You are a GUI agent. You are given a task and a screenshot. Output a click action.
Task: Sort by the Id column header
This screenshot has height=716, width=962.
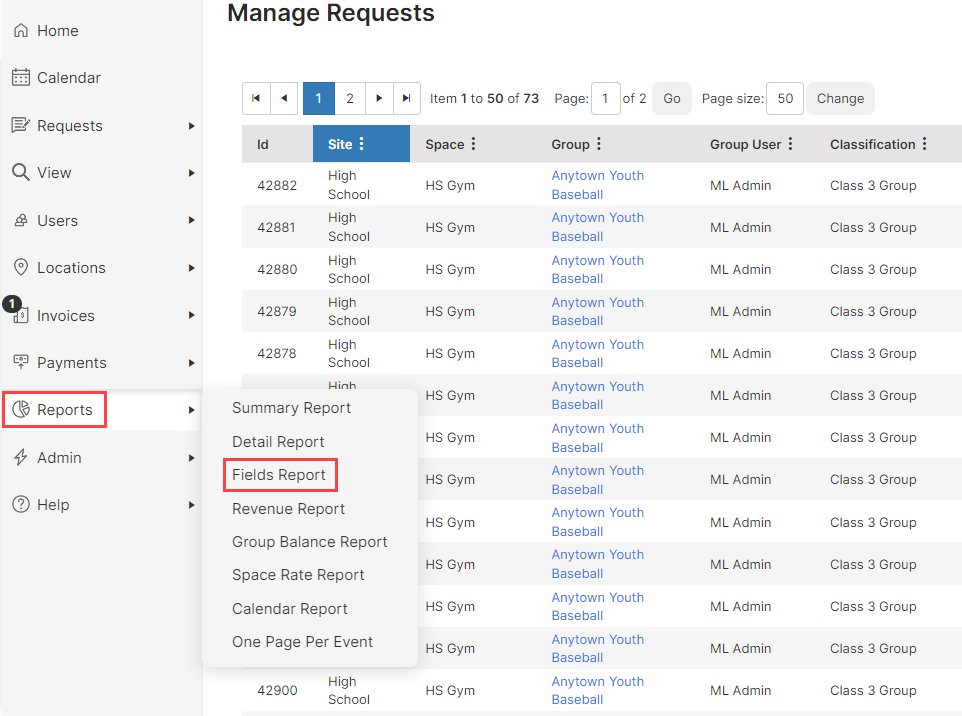point(263,144)
